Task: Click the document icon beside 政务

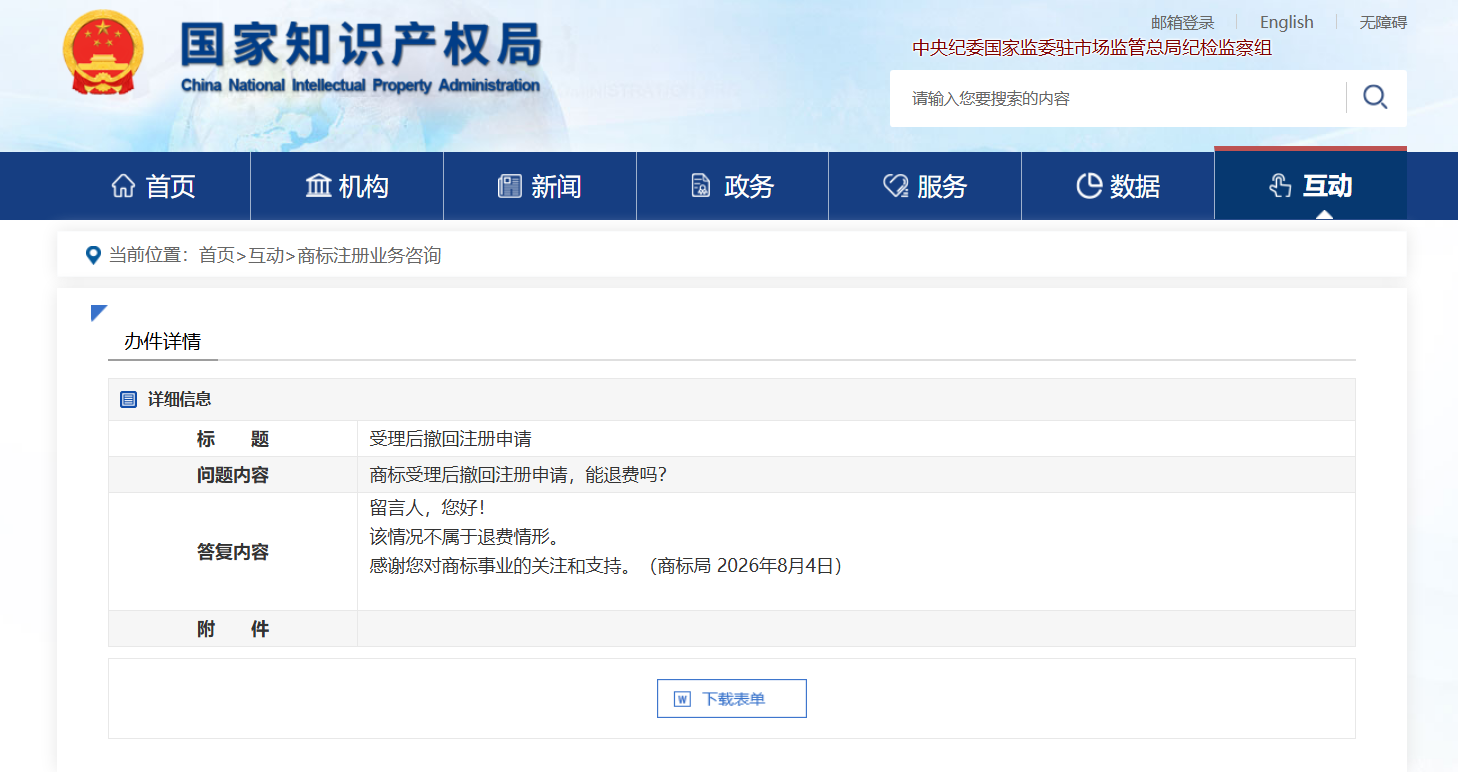Action: tap(701, 186)
